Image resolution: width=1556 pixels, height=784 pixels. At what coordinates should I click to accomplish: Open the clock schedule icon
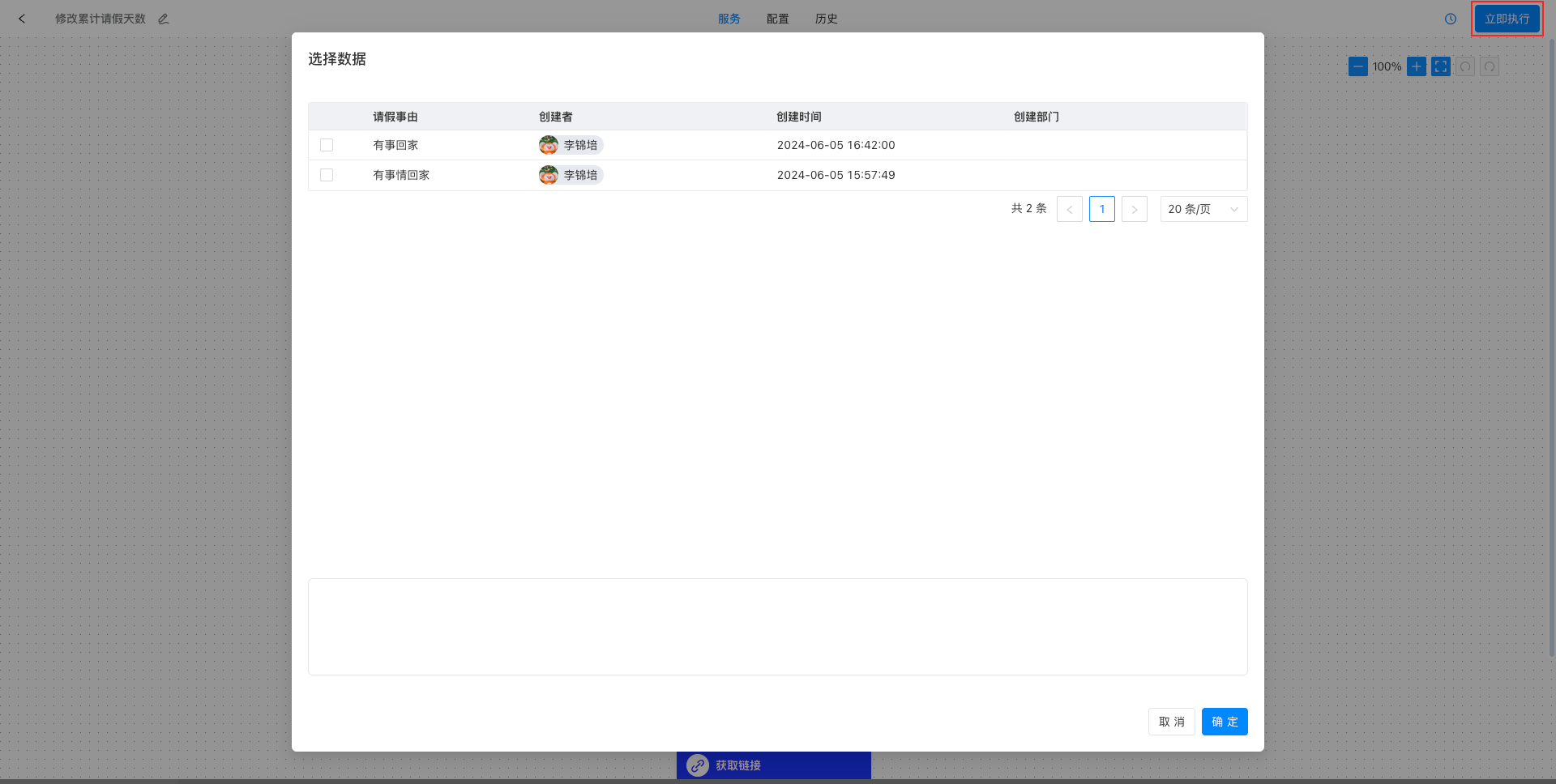click(x=1451, y=19)
